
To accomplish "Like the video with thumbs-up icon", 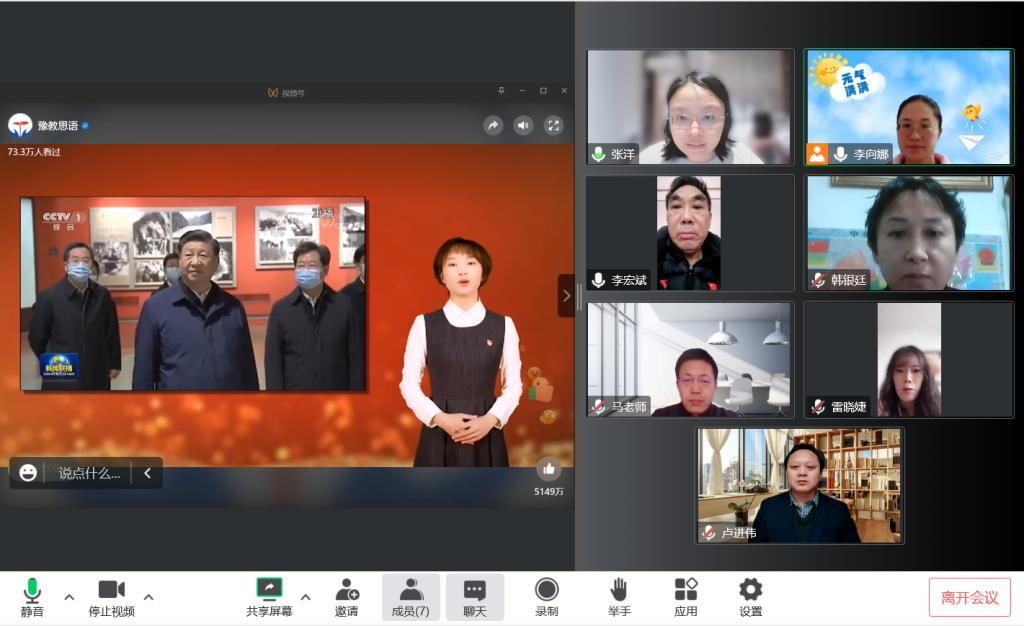I will (548, 469).
